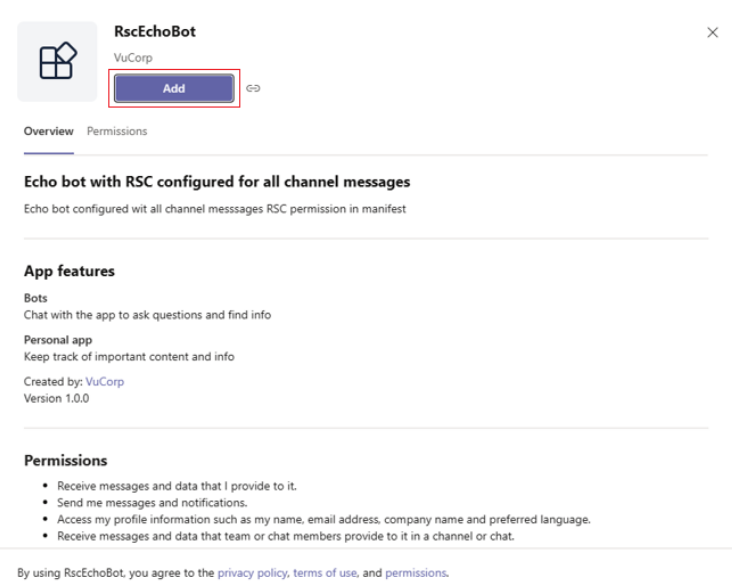Follow the terms of use link

point(326,573)
